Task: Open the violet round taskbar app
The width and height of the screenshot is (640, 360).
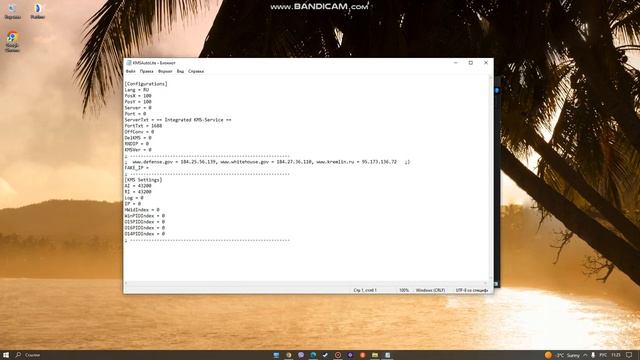Action: click(350, 355)
